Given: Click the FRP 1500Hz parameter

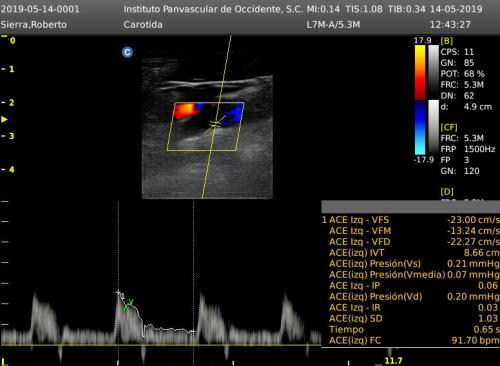Looking at the screenshot, I should click(468, 149).
